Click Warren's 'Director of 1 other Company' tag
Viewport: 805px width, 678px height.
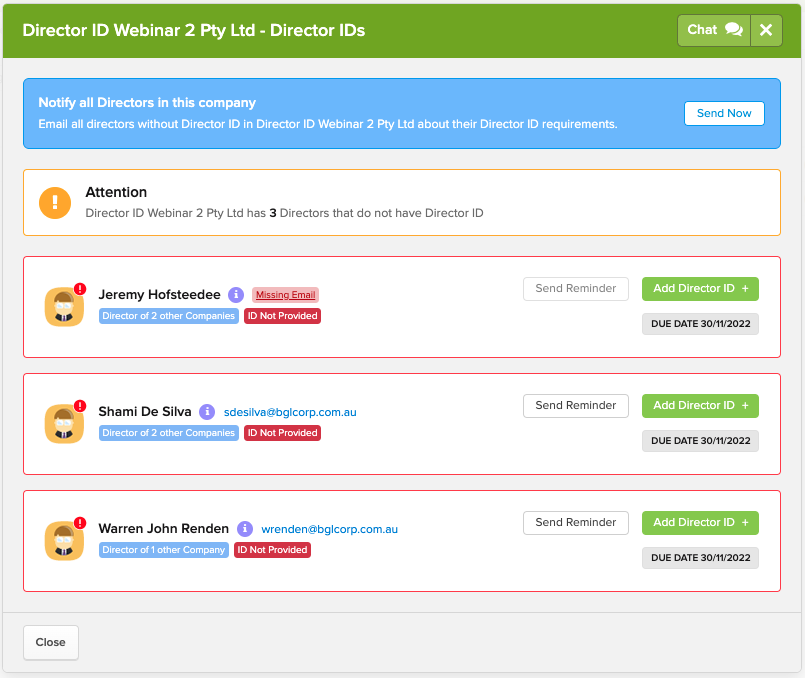(x=164, y=550)
